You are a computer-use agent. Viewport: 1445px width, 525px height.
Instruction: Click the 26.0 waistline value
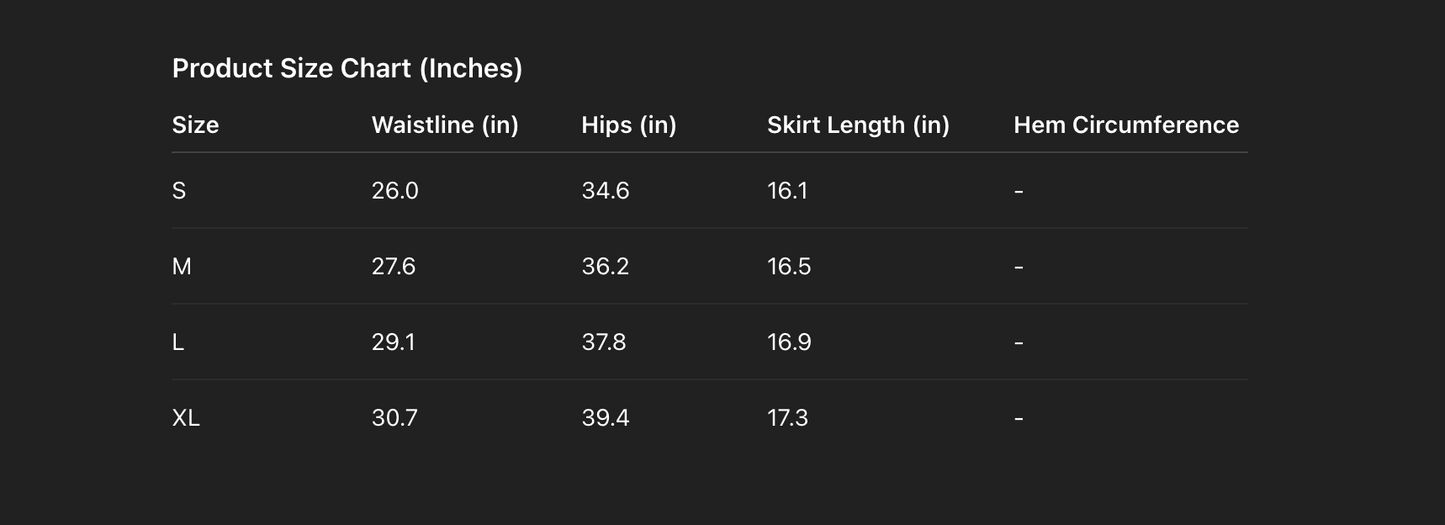coord(395,190)
